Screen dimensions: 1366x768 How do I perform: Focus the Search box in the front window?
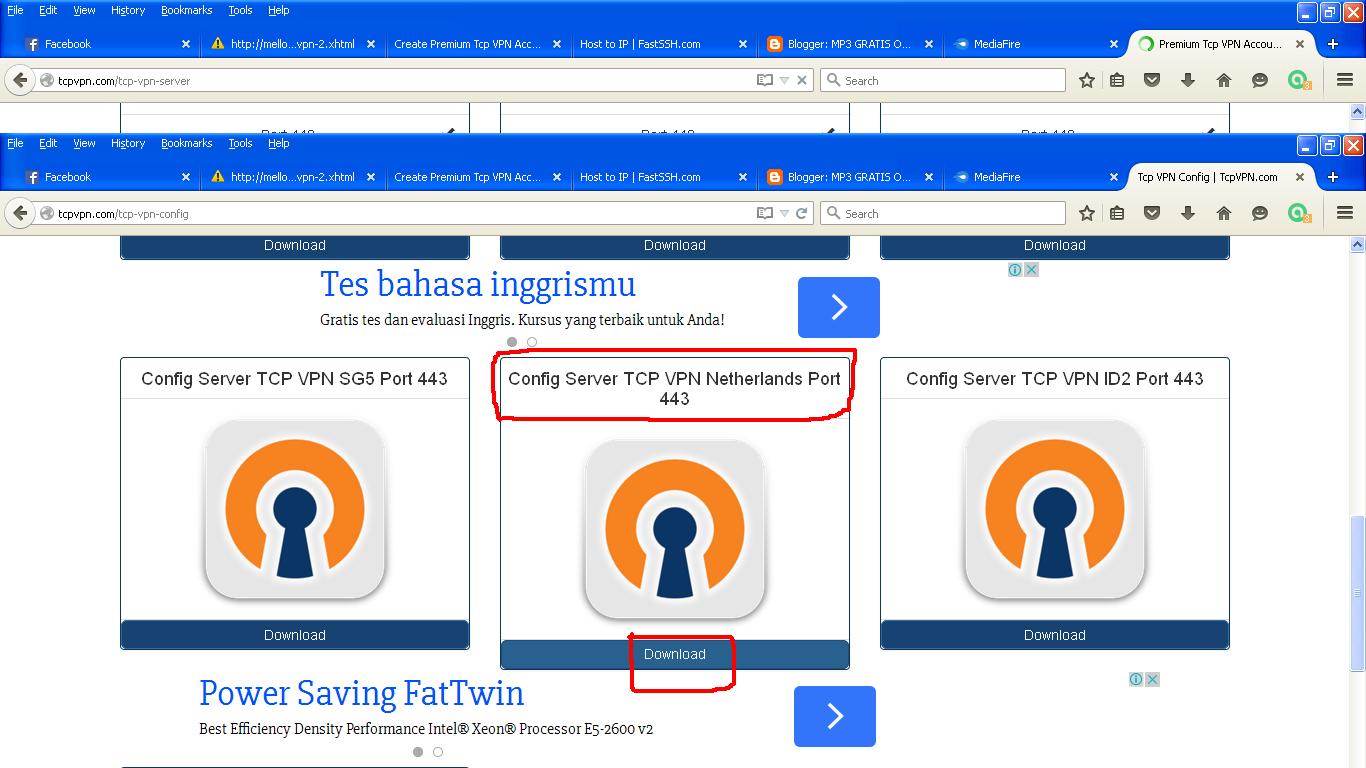click(943, 213)
